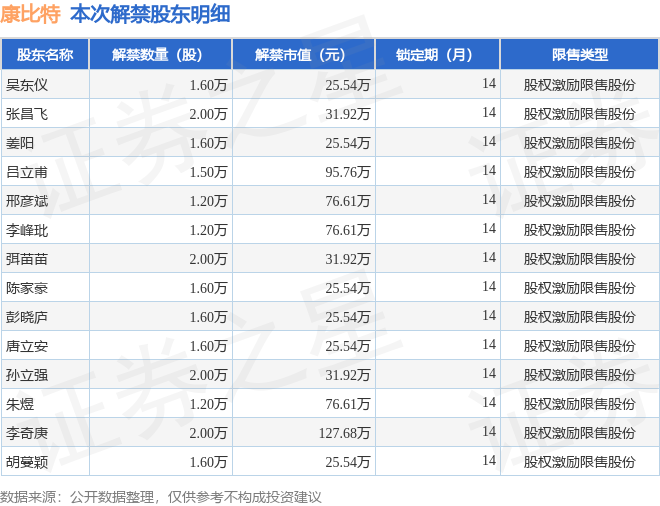Click the 数据来源 disclaimer footer text
The image size is (660, 506).
coord(161,497)
